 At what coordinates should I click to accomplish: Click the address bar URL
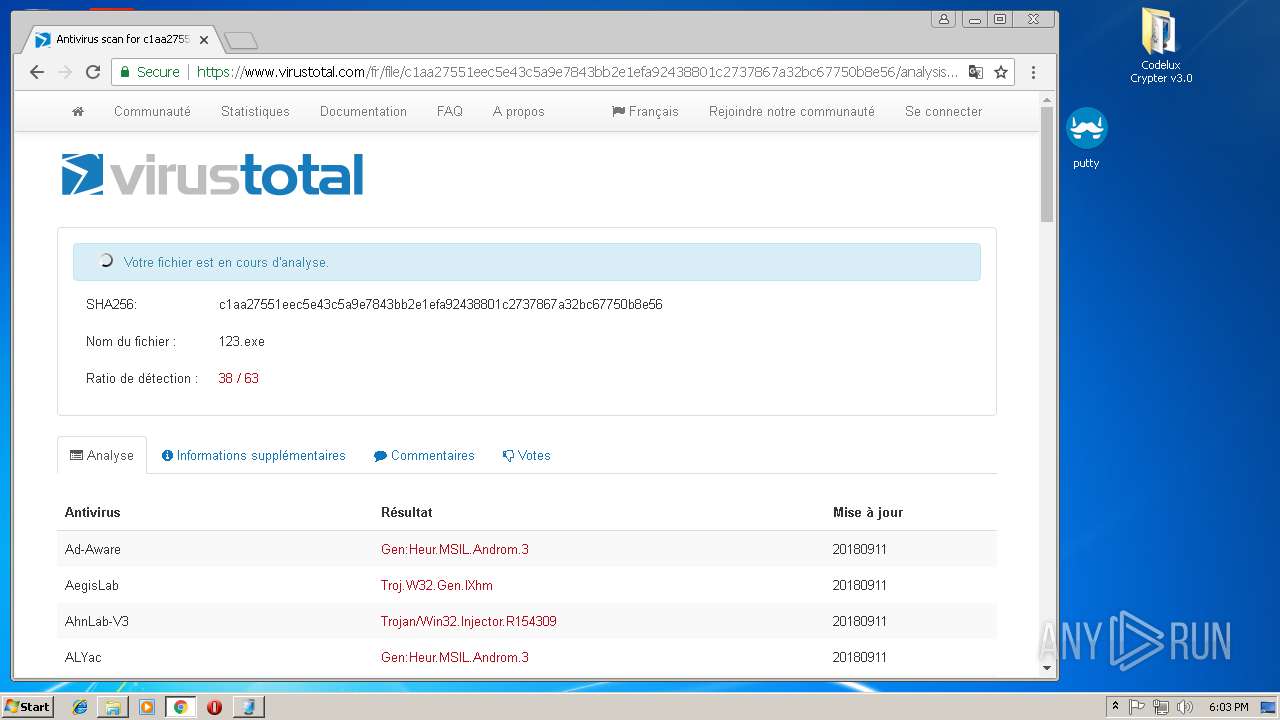(577, 72)
